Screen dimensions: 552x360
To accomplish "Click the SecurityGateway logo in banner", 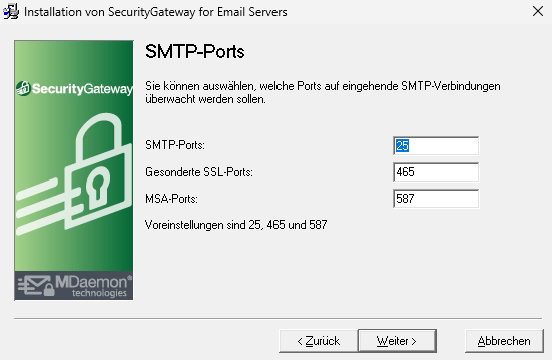I will tap(74, 88).
